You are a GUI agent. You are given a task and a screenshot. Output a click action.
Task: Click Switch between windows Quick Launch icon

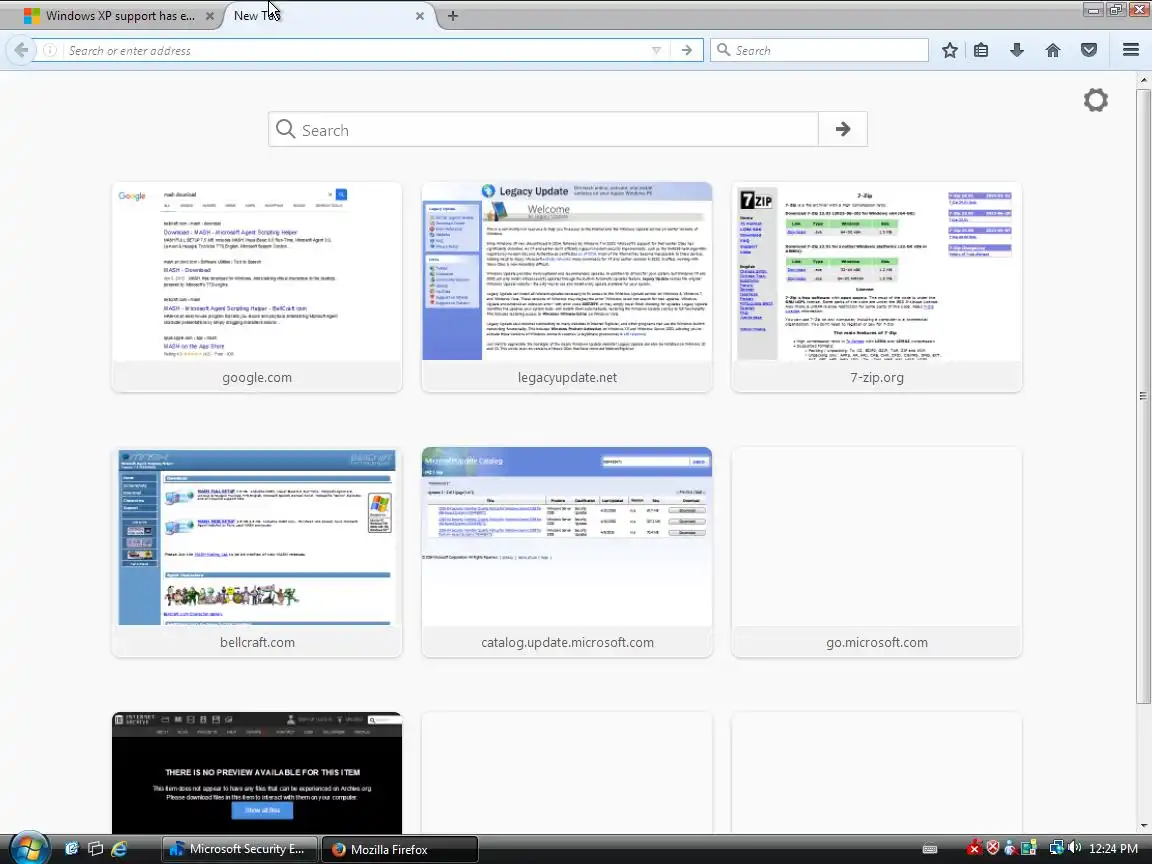(x=95, y=849)
